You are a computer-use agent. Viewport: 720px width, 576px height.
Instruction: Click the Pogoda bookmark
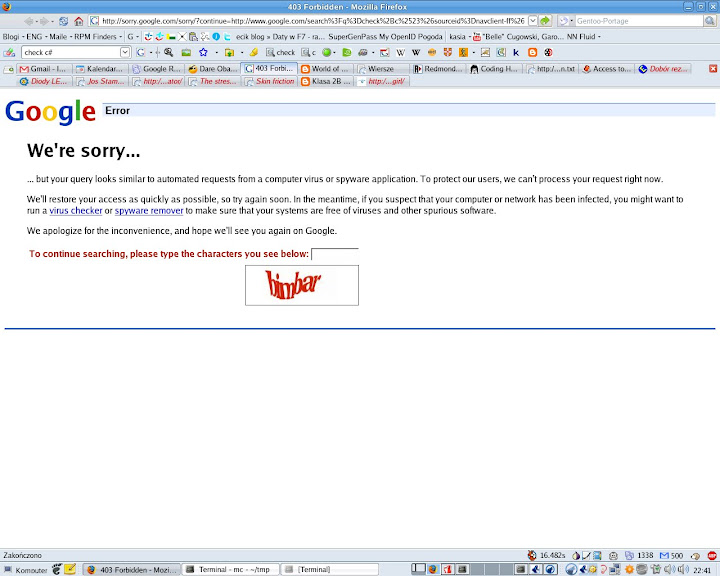pyautogui.click(x=430, y=37)
